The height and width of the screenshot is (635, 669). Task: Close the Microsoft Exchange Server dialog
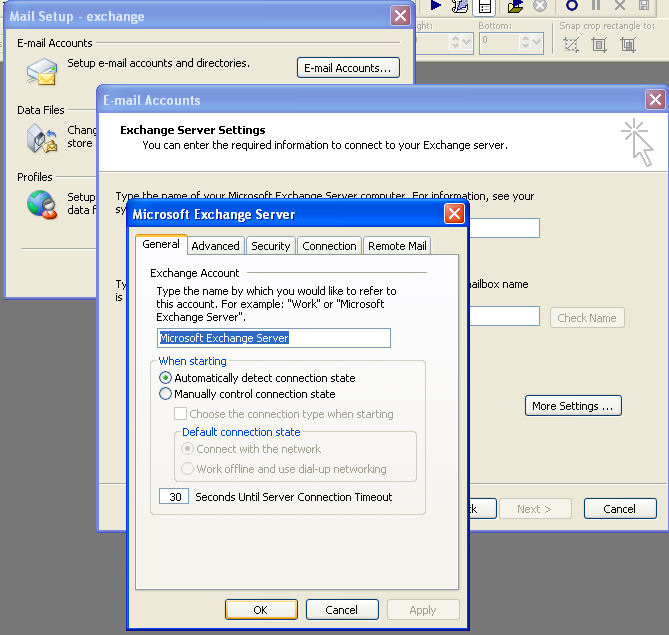click(x=454, y=213)
